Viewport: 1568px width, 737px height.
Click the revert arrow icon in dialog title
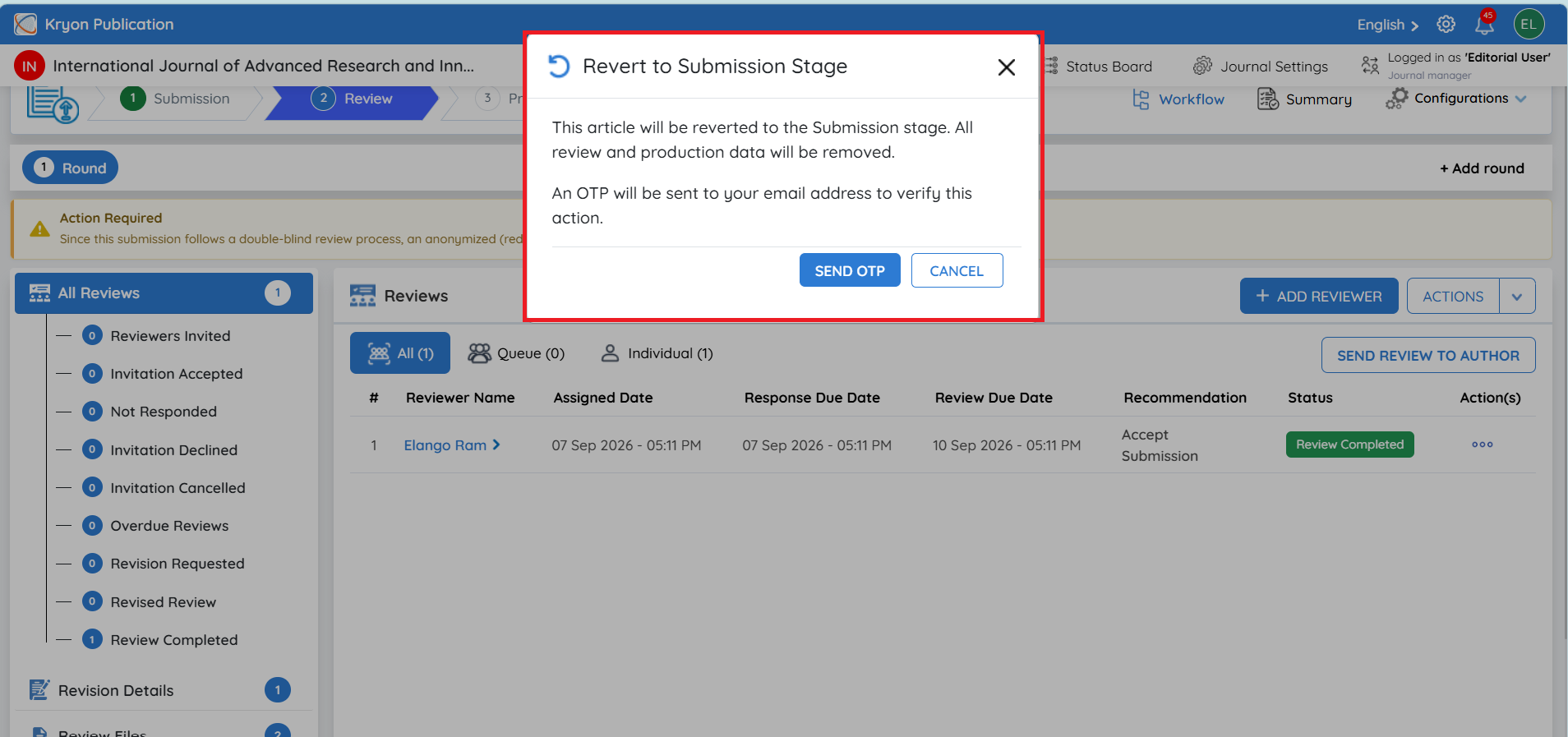(559, 66)
